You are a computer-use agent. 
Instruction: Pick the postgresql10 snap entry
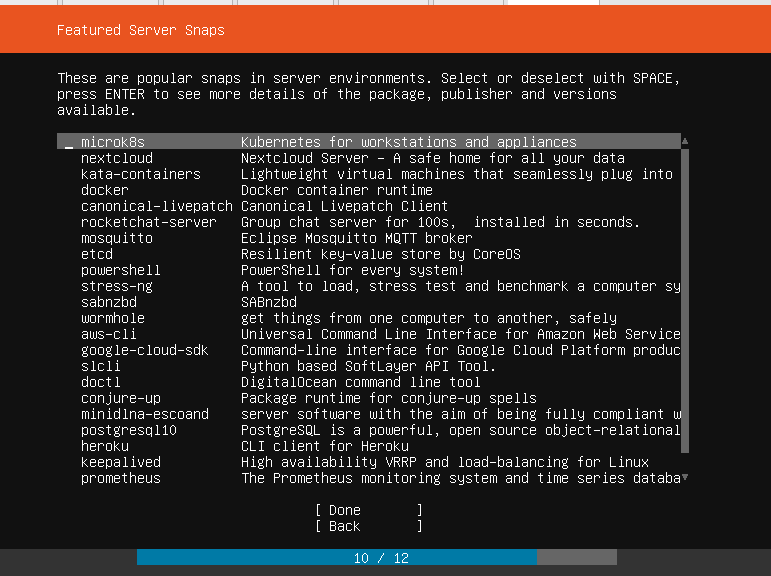[369, 430]
